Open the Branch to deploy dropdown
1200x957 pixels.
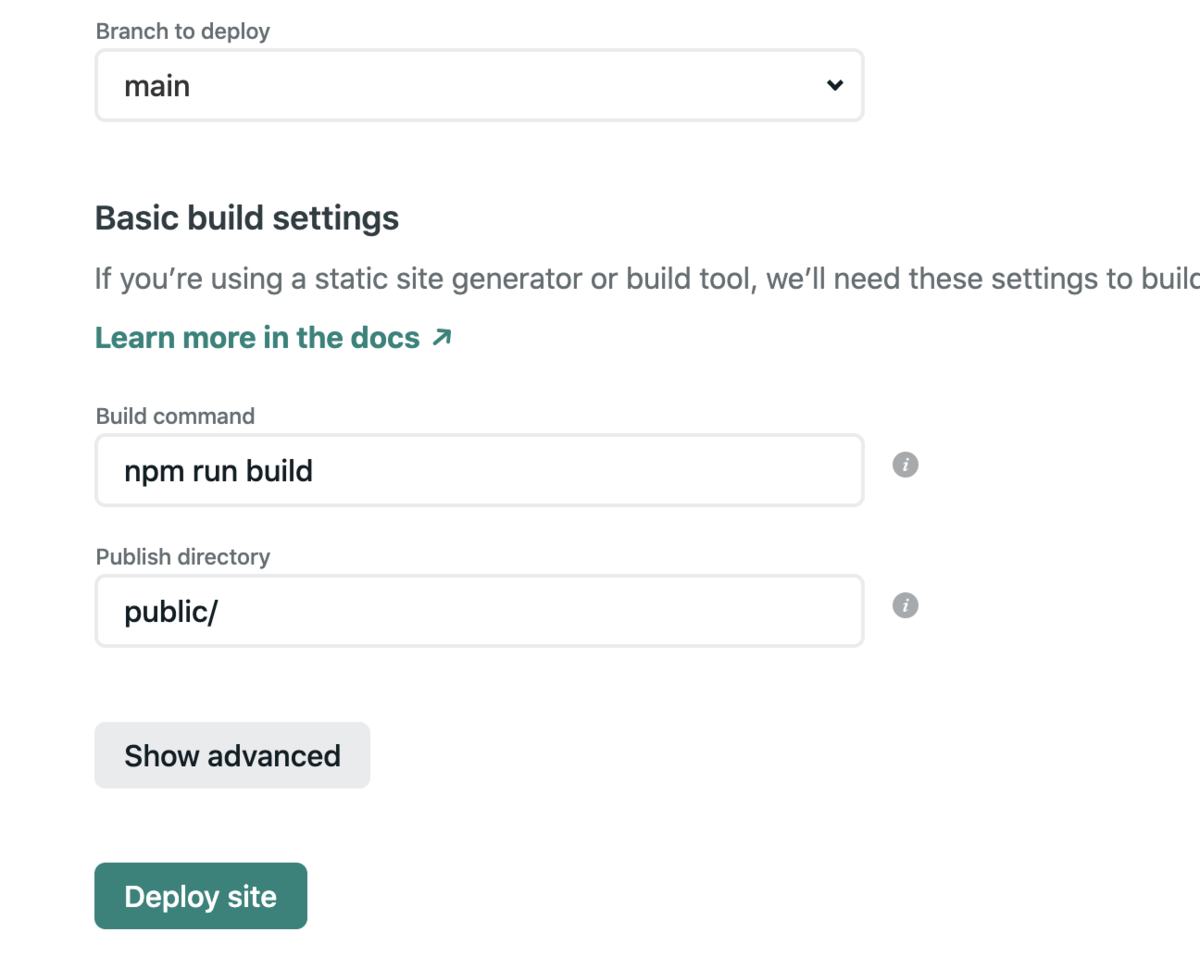(x=478, y=86)
